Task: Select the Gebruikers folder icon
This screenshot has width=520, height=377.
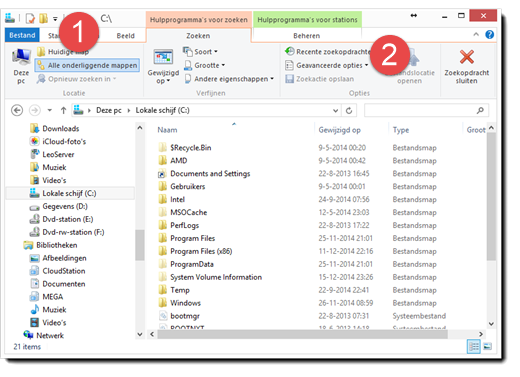Action: [x=162, y=186]
